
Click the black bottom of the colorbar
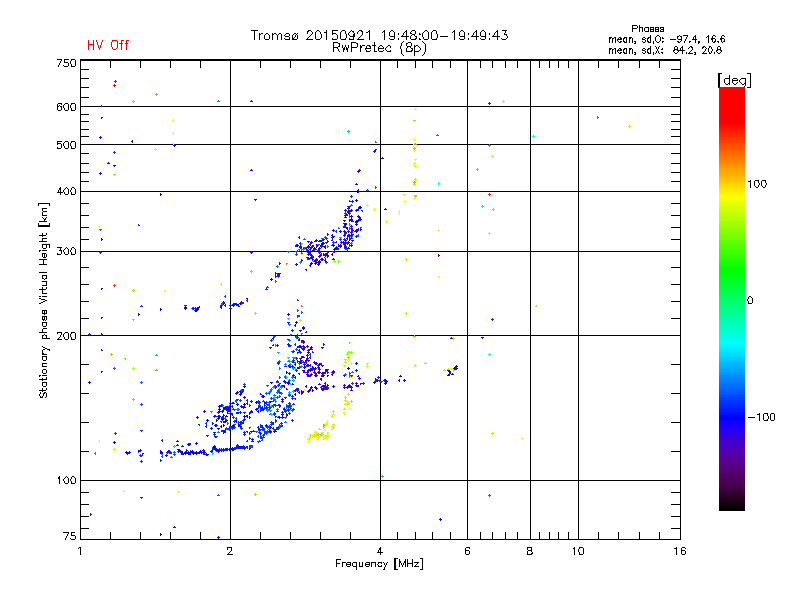(732, 503)
